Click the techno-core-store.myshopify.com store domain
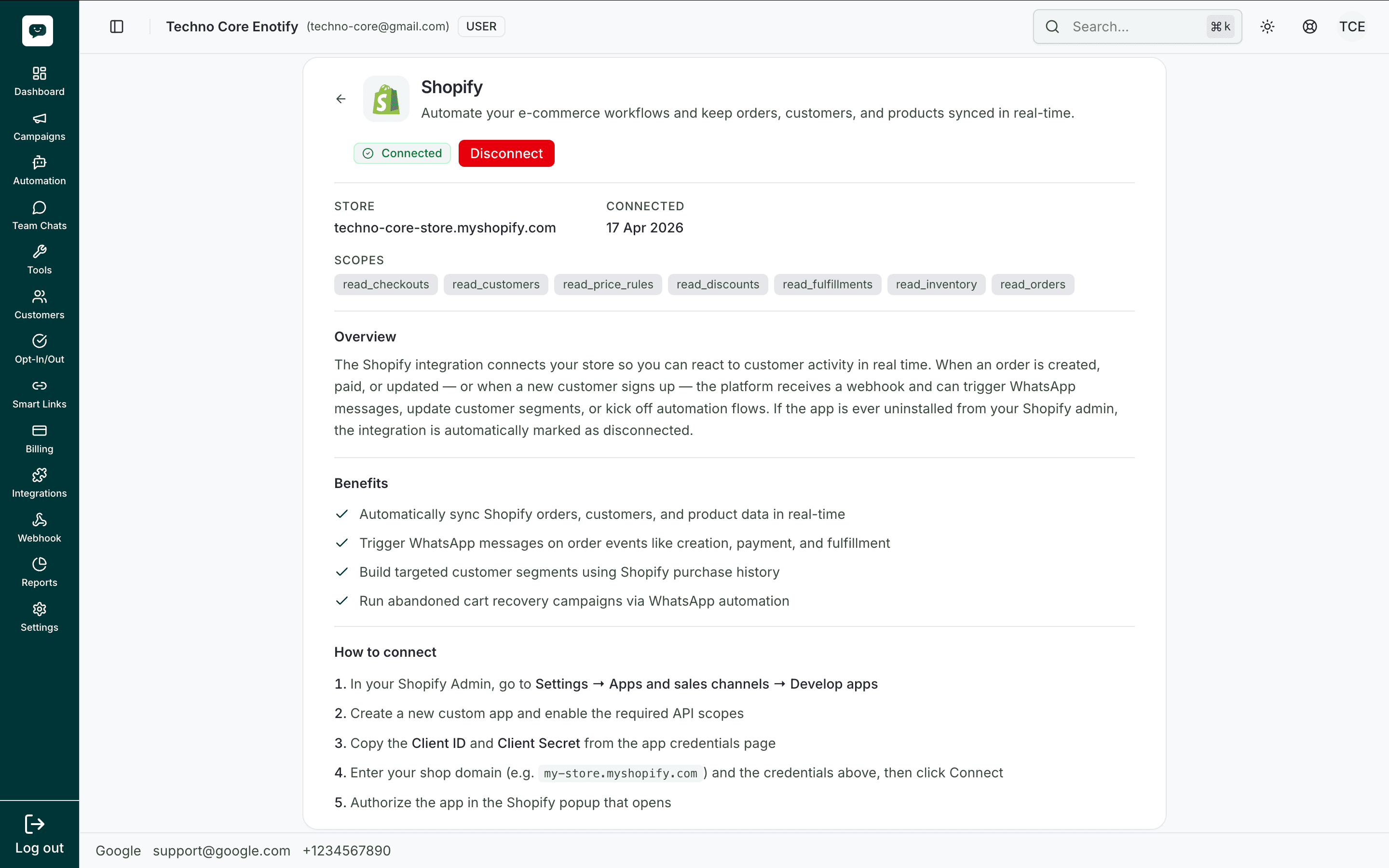 [445, 228]
